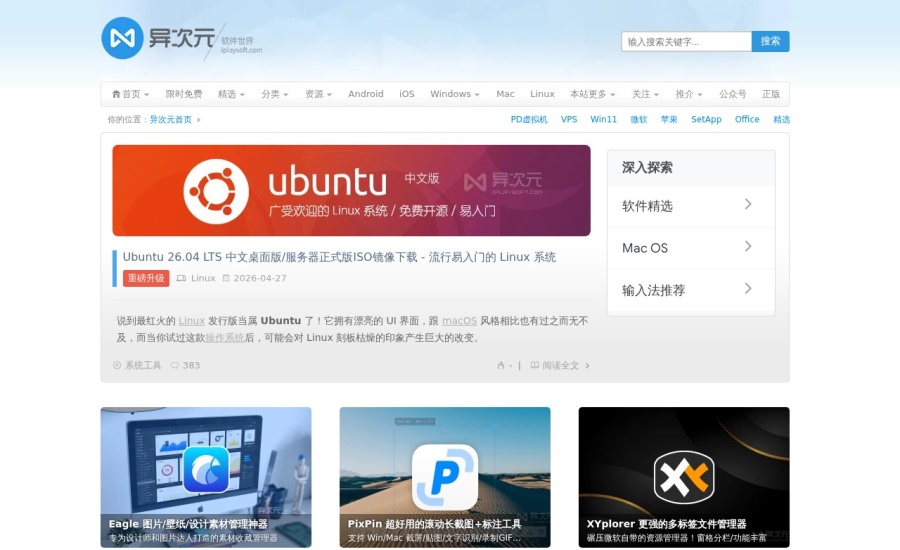Click the XYplorer 更强的多标签文件管理器 caption
This screenshot has width=900, height=550.
pyautogui.click(x=666, y=524)
